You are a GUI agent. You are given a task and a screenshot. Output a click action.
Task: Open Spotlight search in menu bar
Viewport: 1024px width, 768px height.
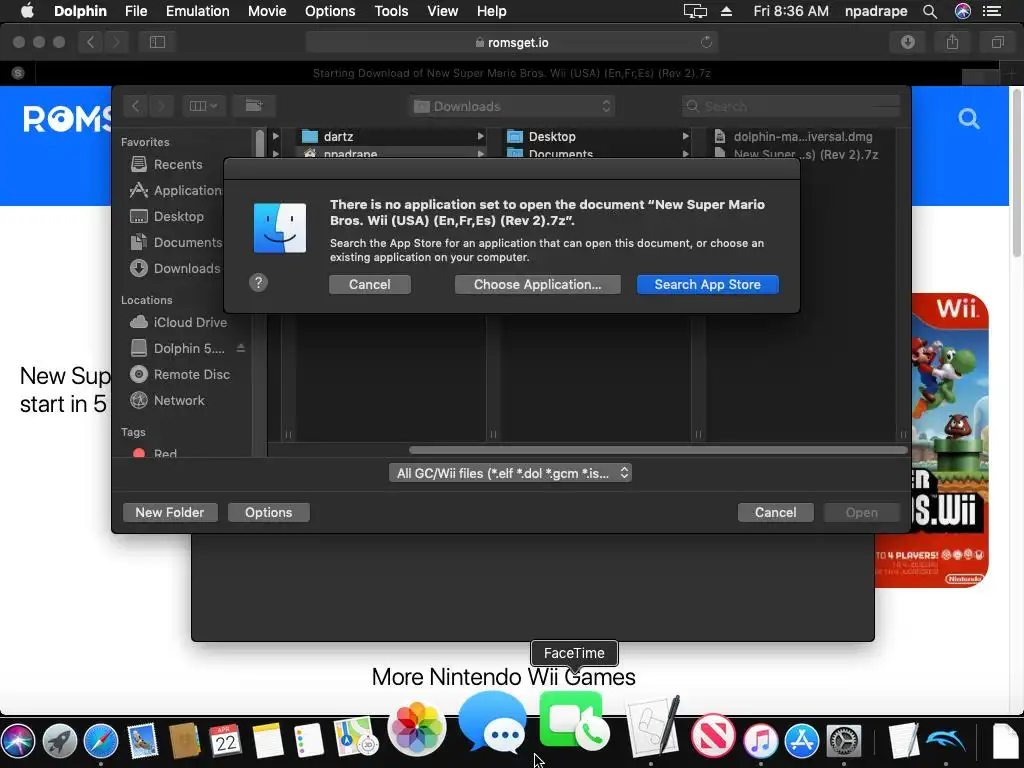pyautogui.click(x=930, y=11)
